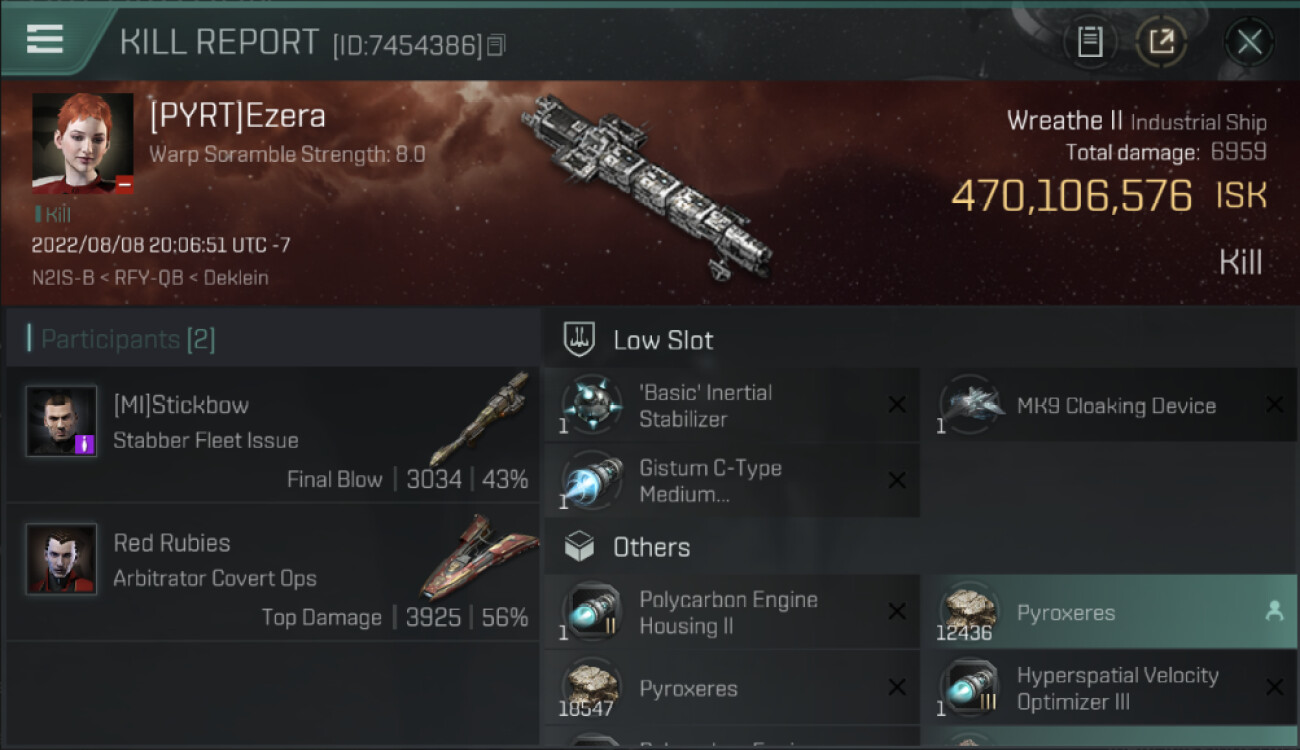1300x750 pixels.
Task: Copy the kill report ID icon
Action: pos(496,45)
